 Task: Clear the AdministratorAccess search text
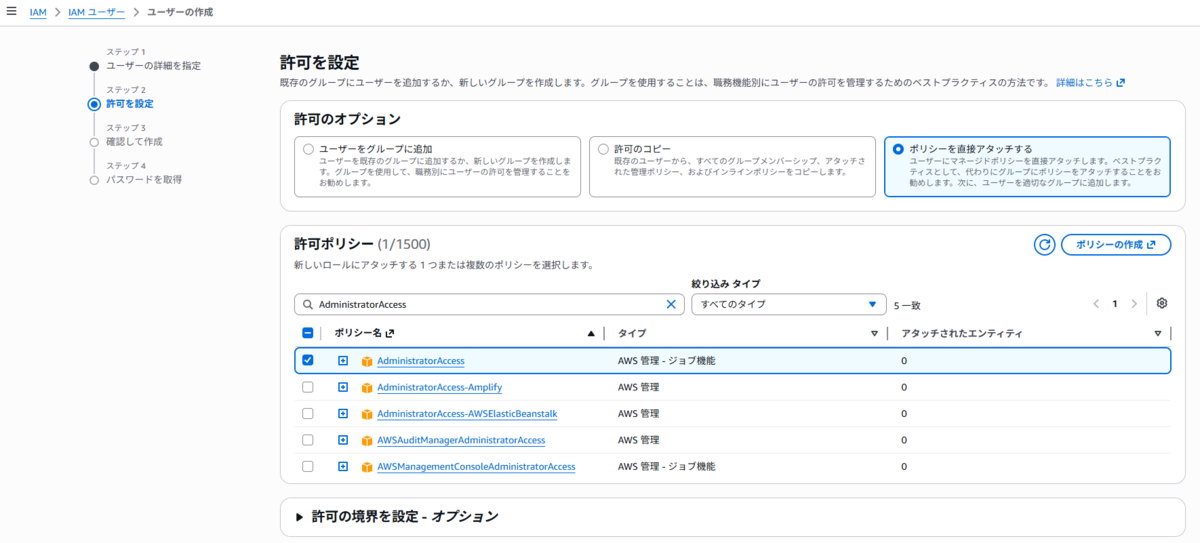click(671, 304)
